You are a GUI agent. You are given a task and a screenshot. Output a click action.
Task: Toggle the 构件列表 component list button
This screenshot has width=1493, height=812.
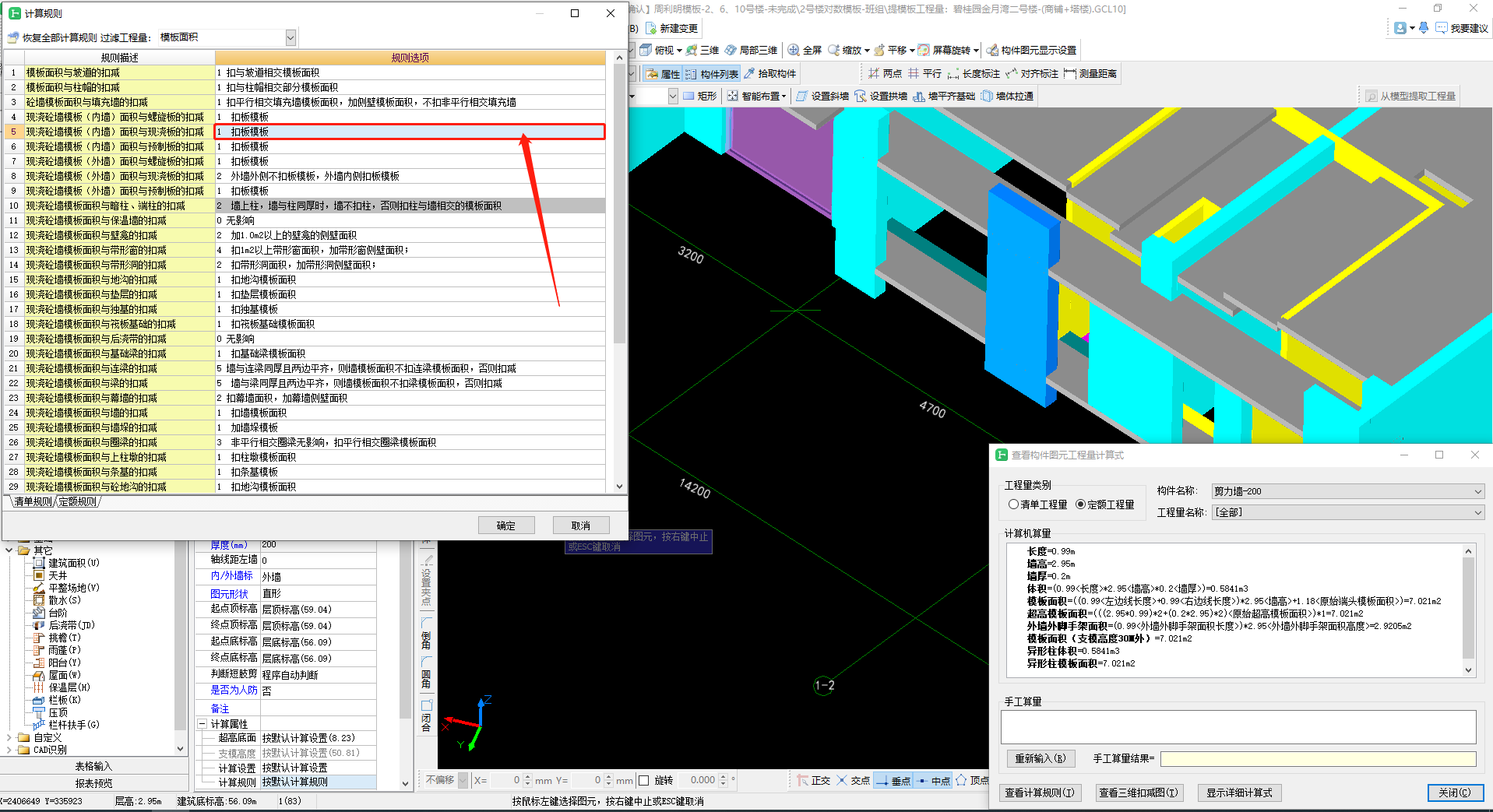[x=712, y=74]
